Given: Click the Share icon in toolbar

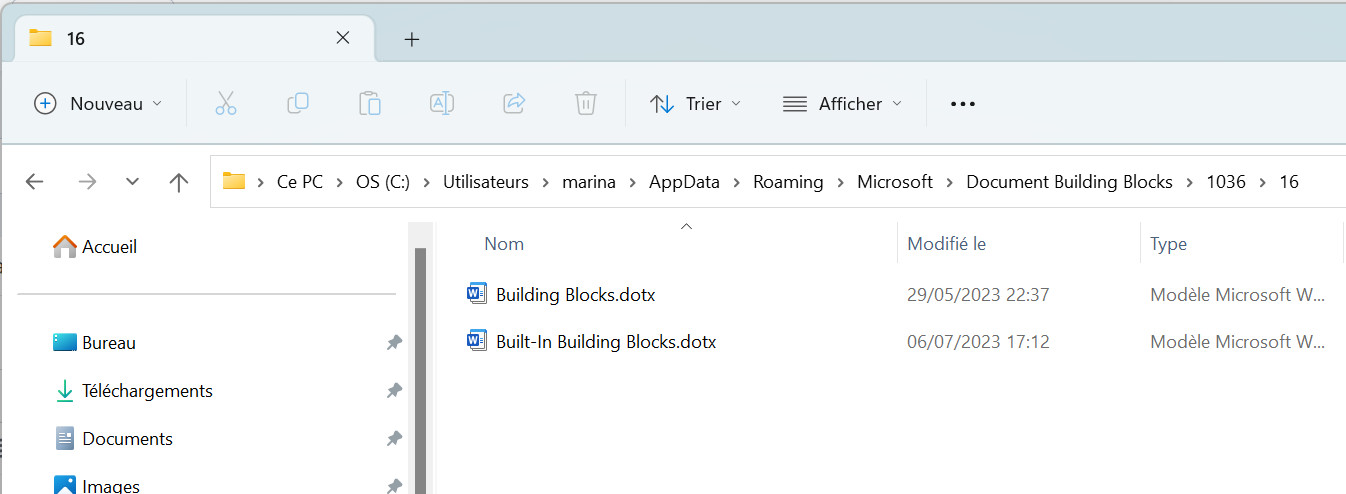Looking at the screenshot, I should tap(514, 103).
